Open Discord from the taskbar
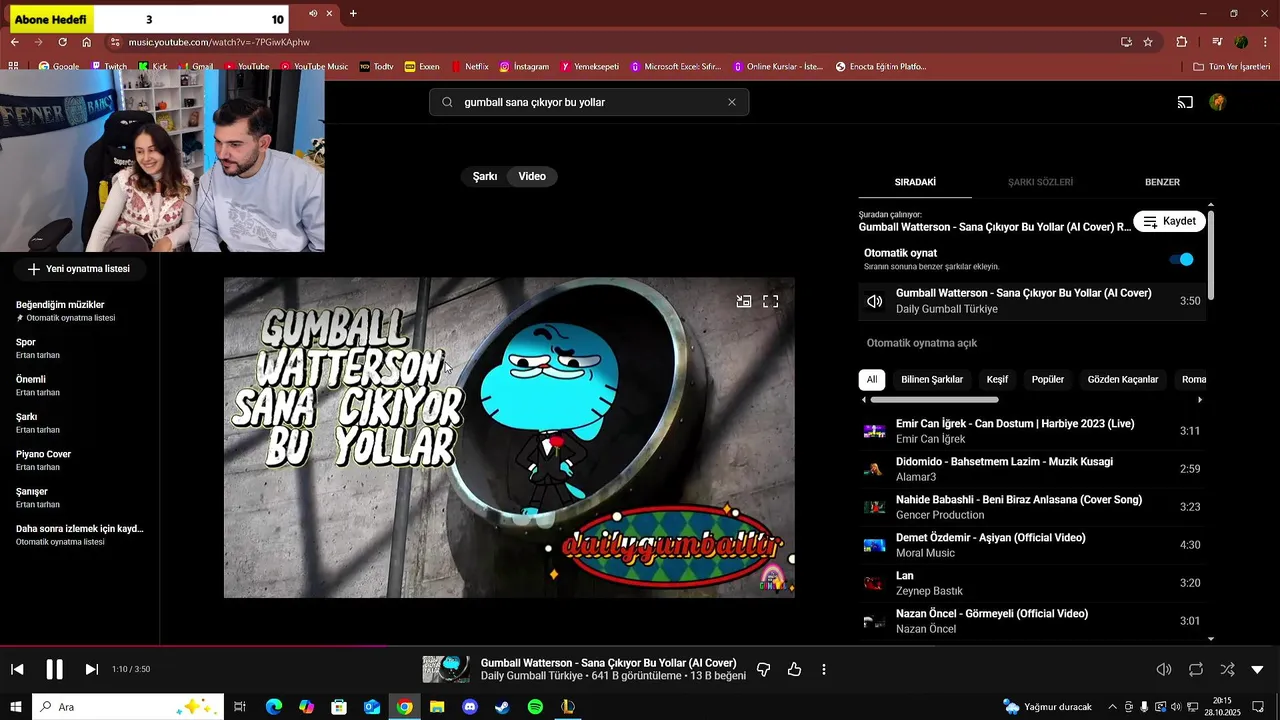The width and height of the screenshot is (1280, 720). point(470,707)
